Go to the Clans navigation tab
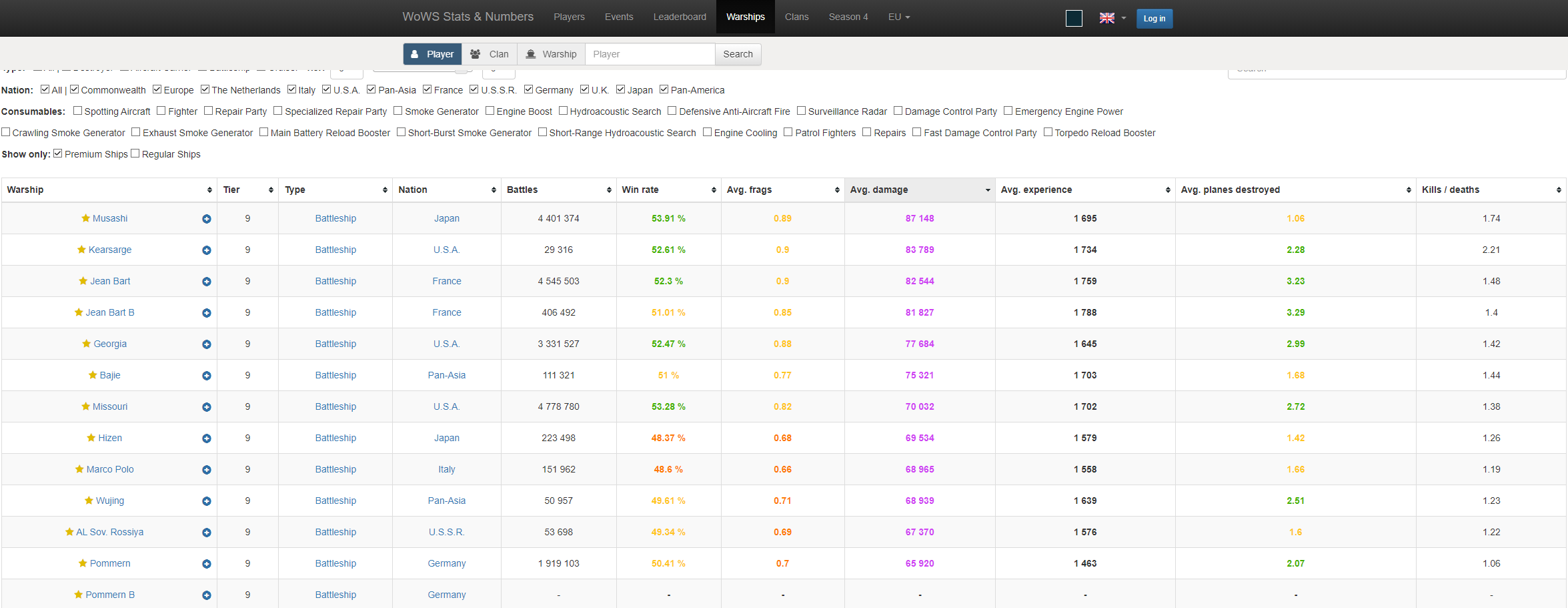The height and width of the screenshot is (608, 1568). click(796, 17)
